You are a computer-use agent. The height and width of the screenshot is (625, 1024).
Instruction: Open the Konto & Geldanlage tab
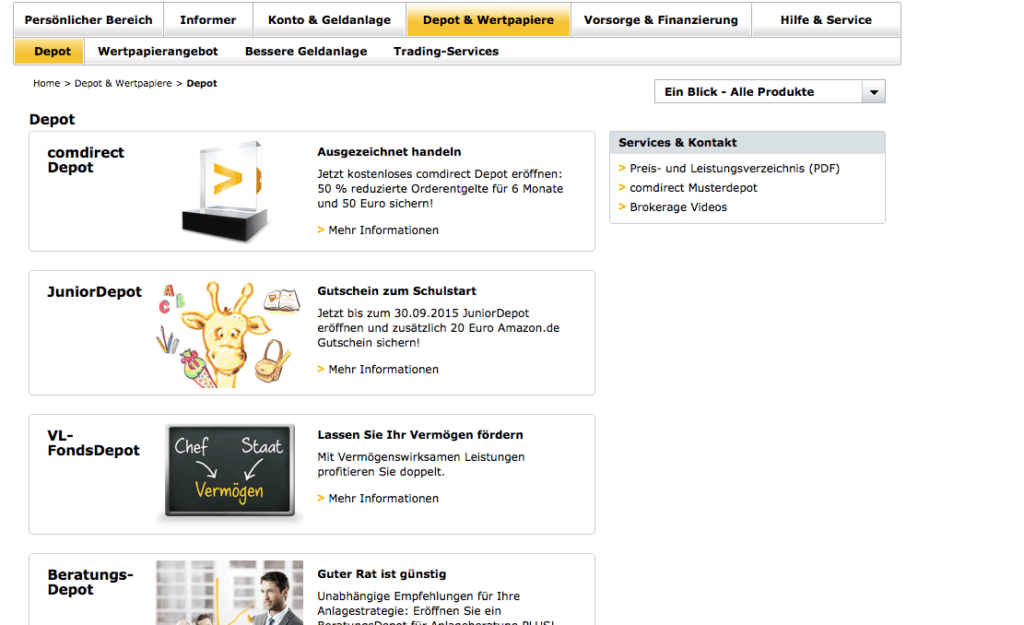click(x=329, y=20)
